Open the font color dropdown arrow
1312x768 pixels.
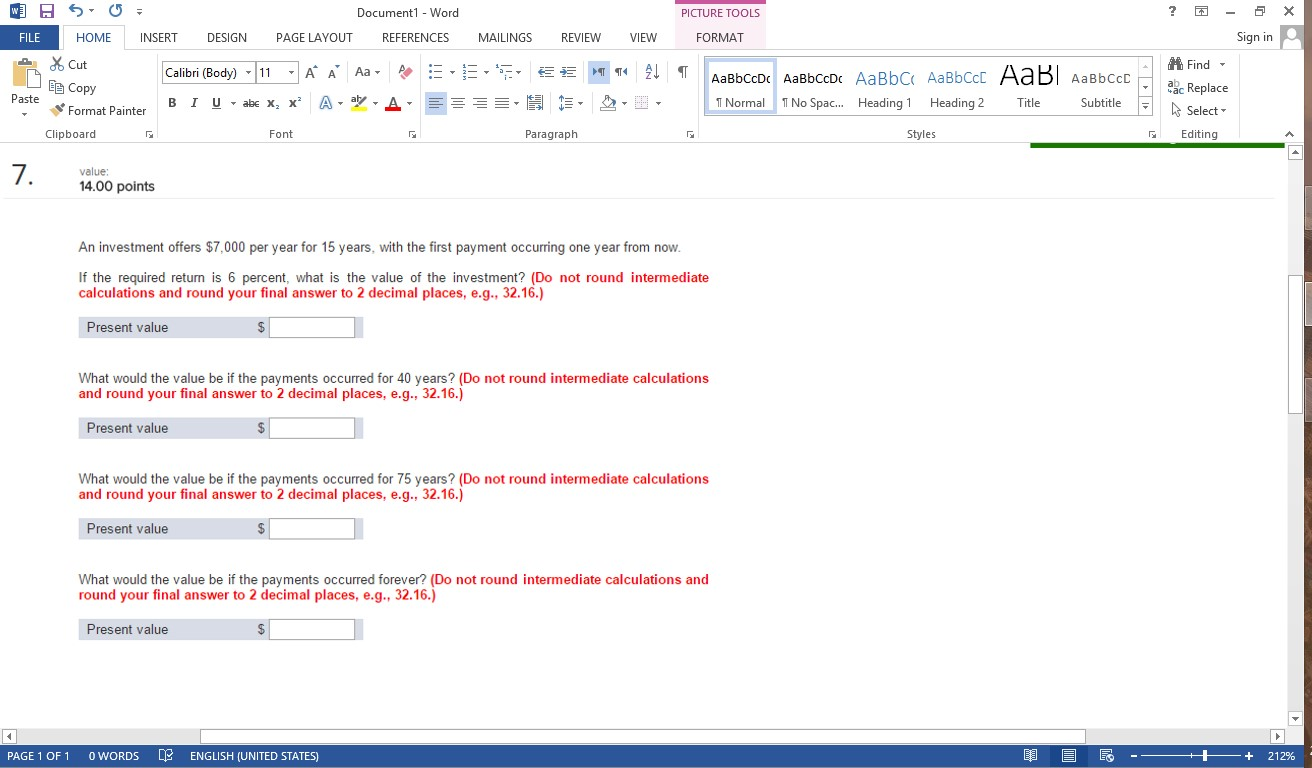click(x=409, y=103)
